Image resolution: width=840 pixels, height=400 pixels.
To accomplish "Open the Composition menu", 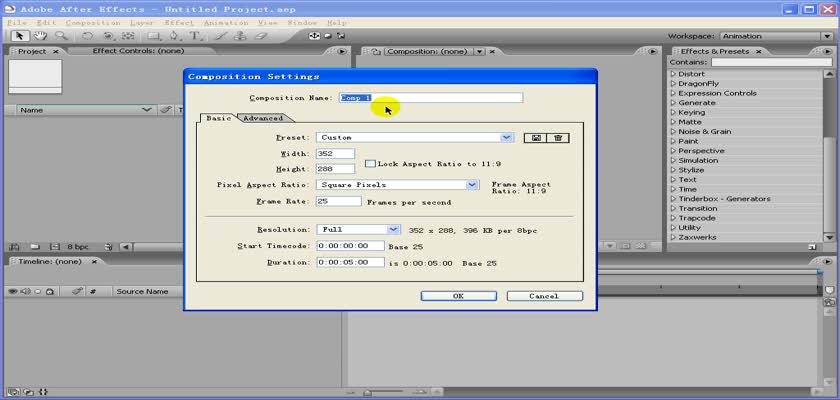I will point(93,23).
